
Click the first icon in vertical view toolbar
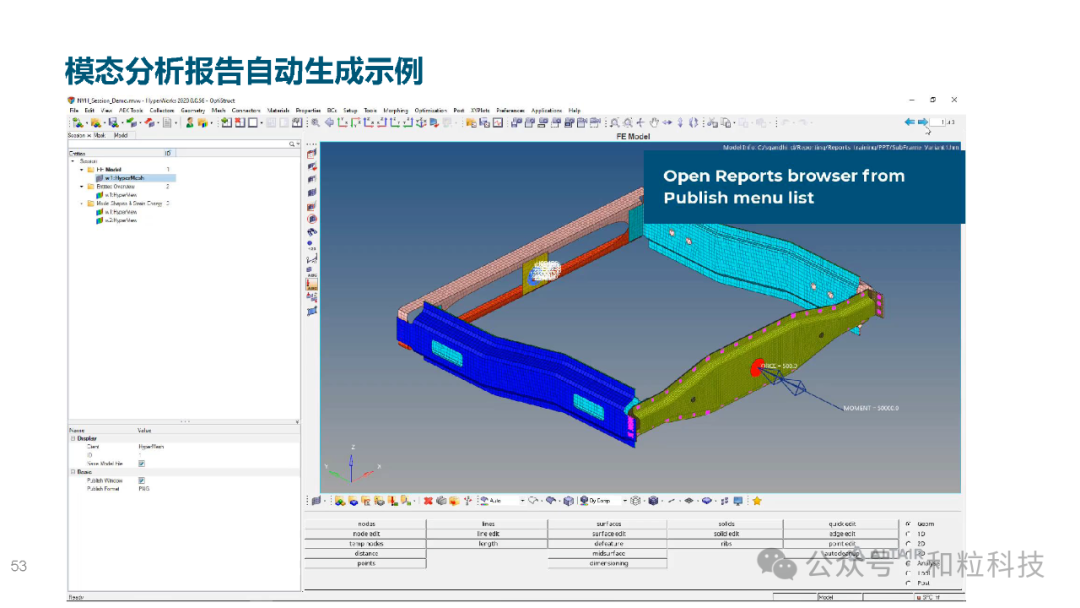tap(312, 153)
